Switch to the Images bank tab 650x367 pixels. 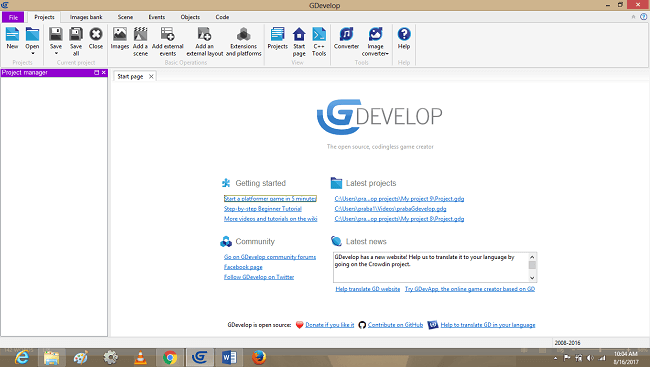tap(86, 17)
